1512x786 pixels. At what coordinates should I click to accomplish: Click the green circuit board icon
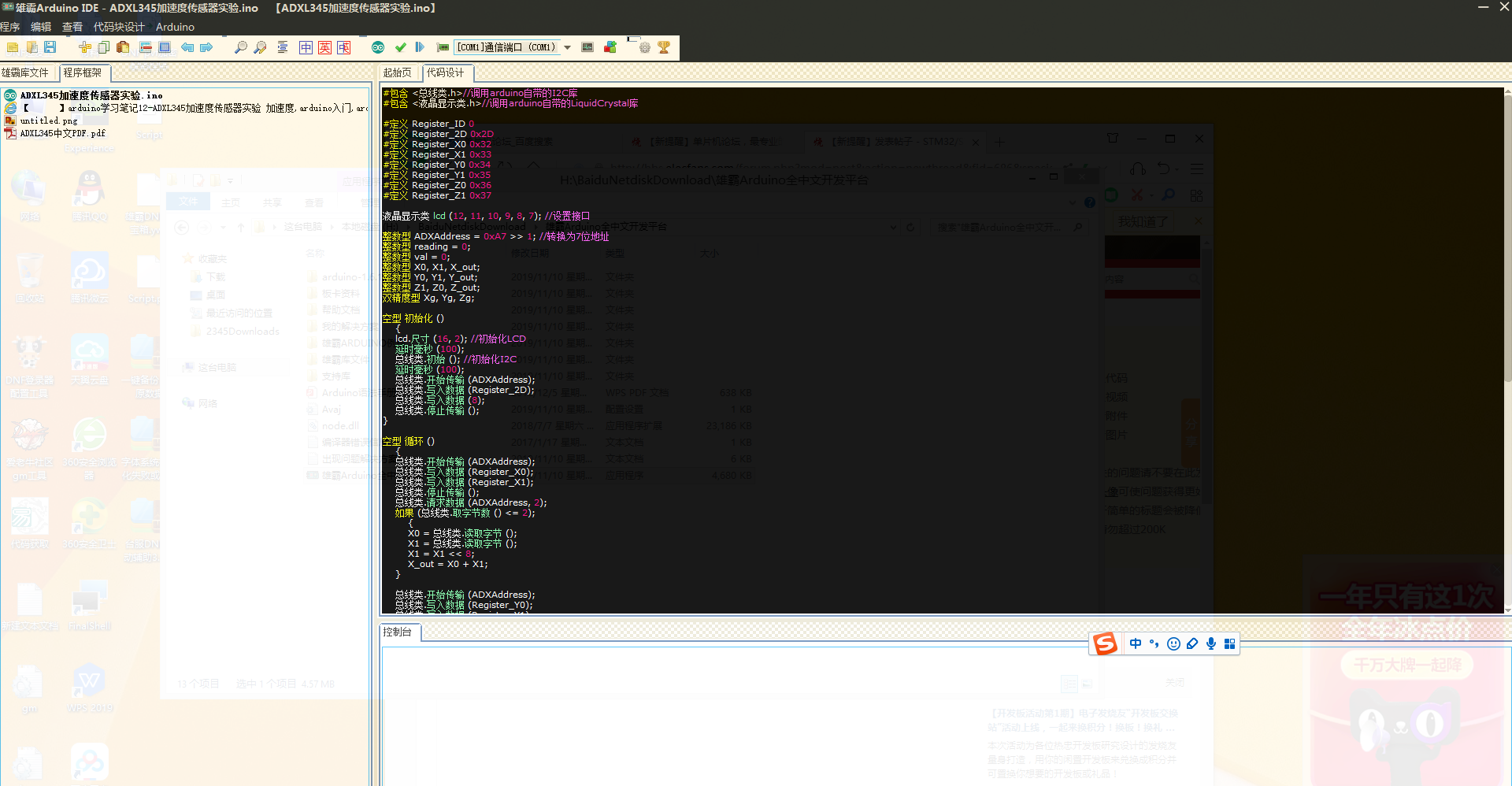pos(443,47)
